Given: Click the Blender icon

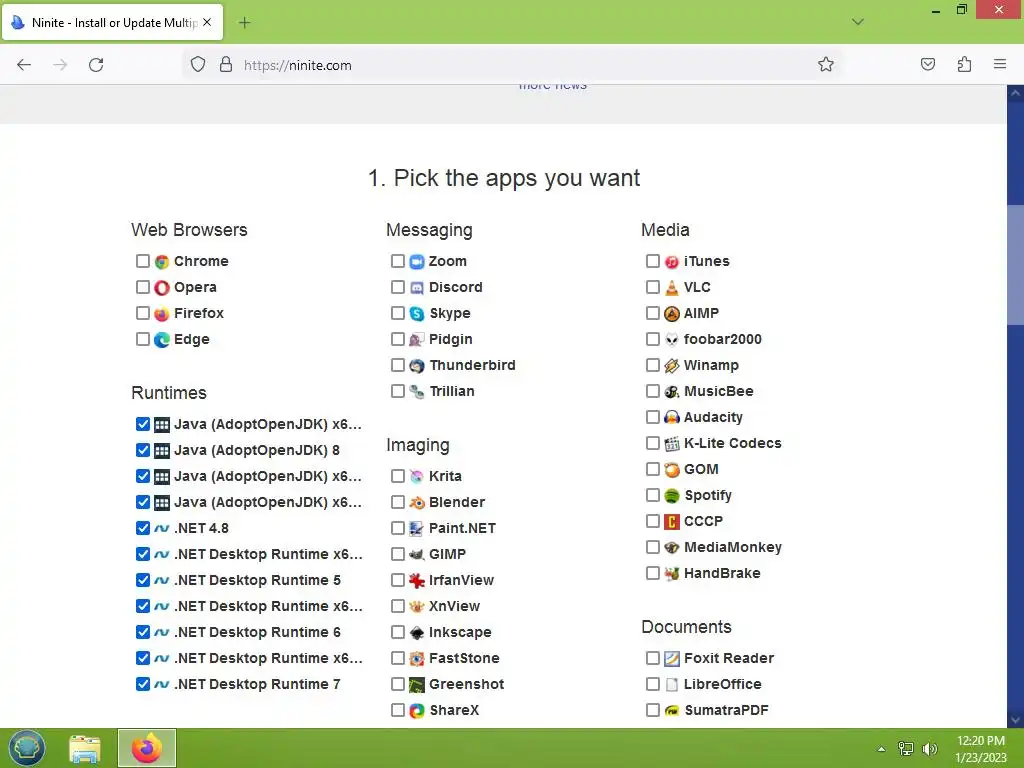Looking at the screenshot, I should pos(417,503).
